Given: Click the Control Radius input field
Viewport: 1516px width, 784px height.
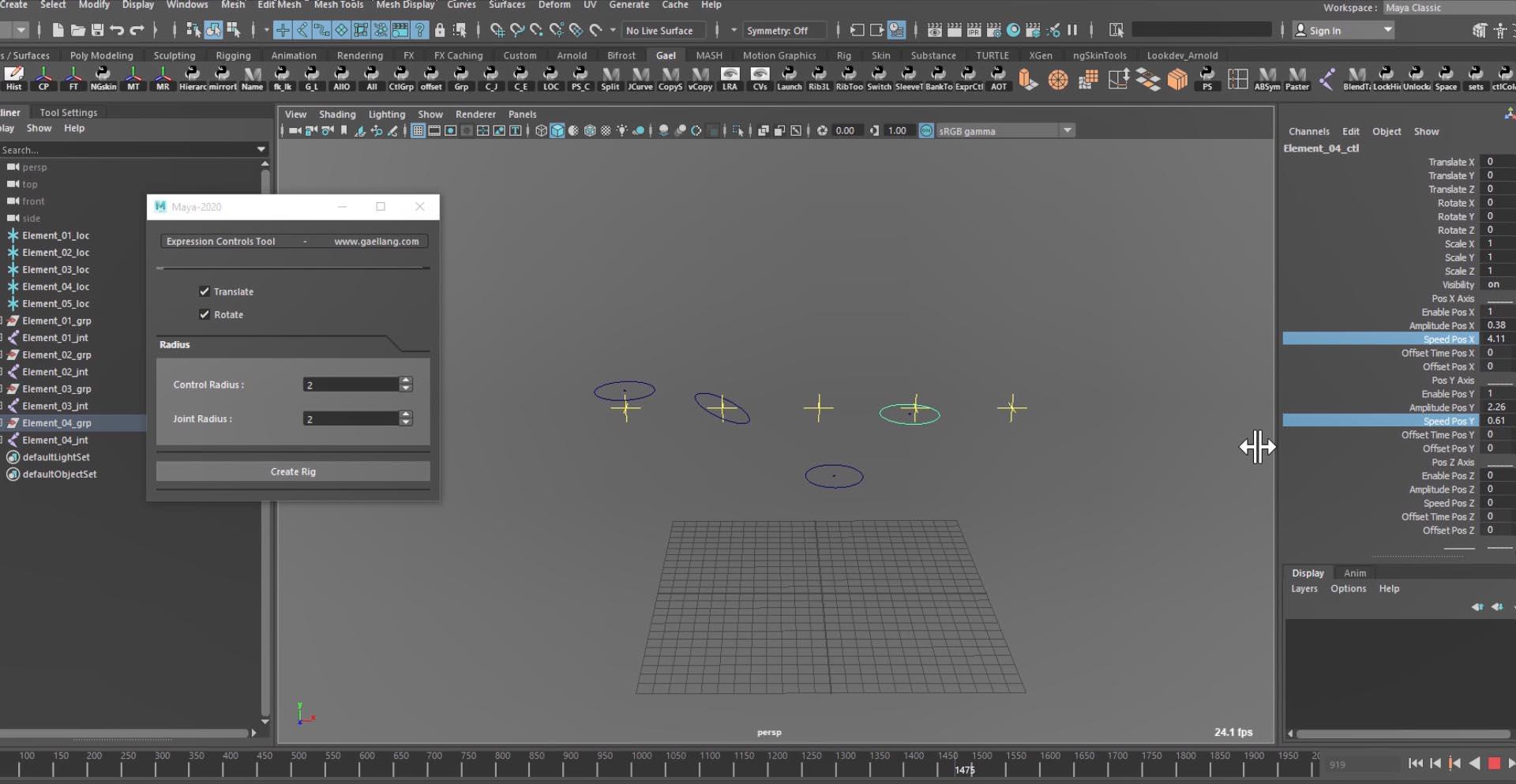Looking at the screenshot, I should point(351,384).
